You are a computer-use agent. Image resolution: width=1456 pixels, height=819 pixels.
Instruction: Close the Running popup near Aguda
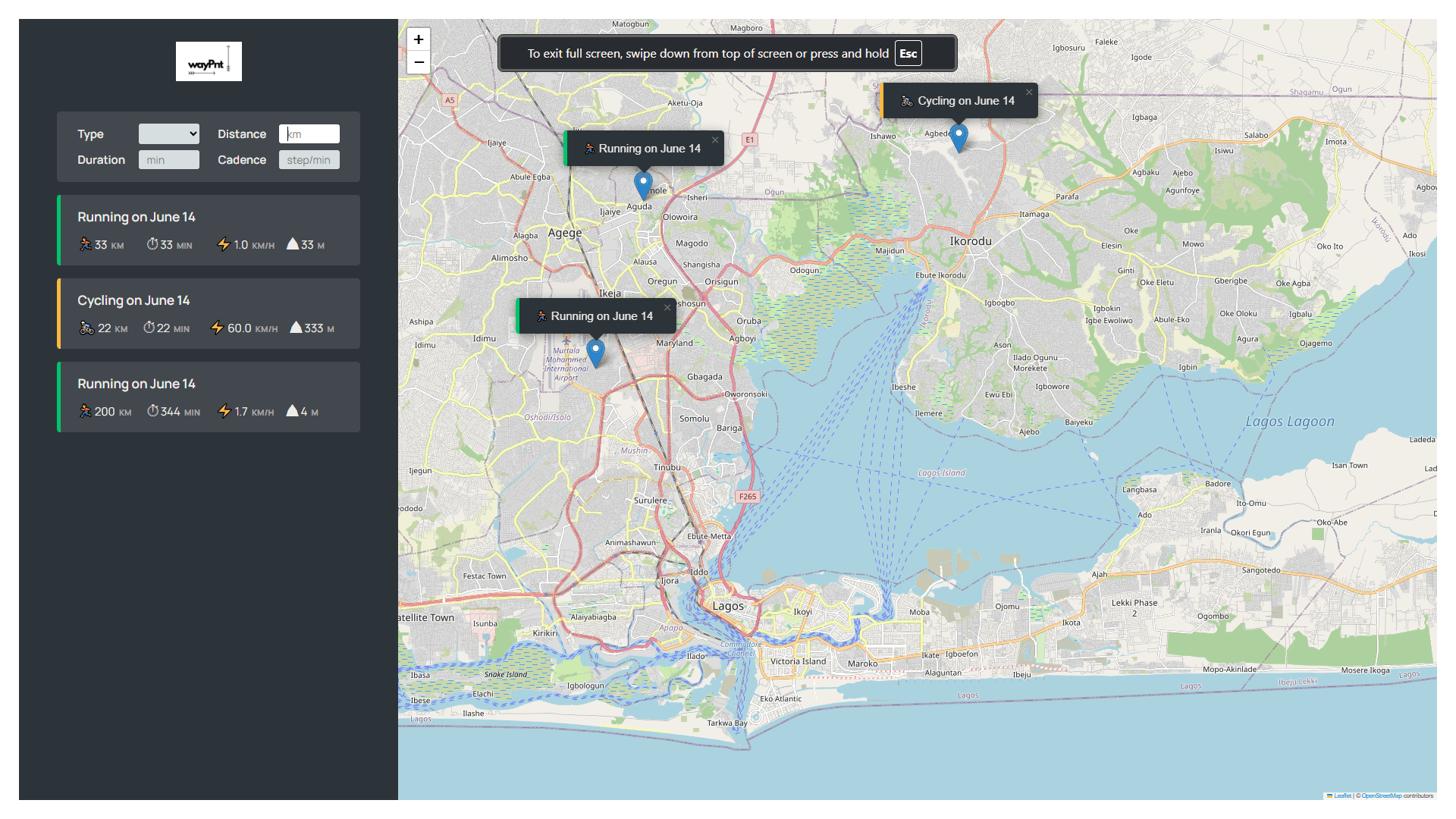click(715, 140)
